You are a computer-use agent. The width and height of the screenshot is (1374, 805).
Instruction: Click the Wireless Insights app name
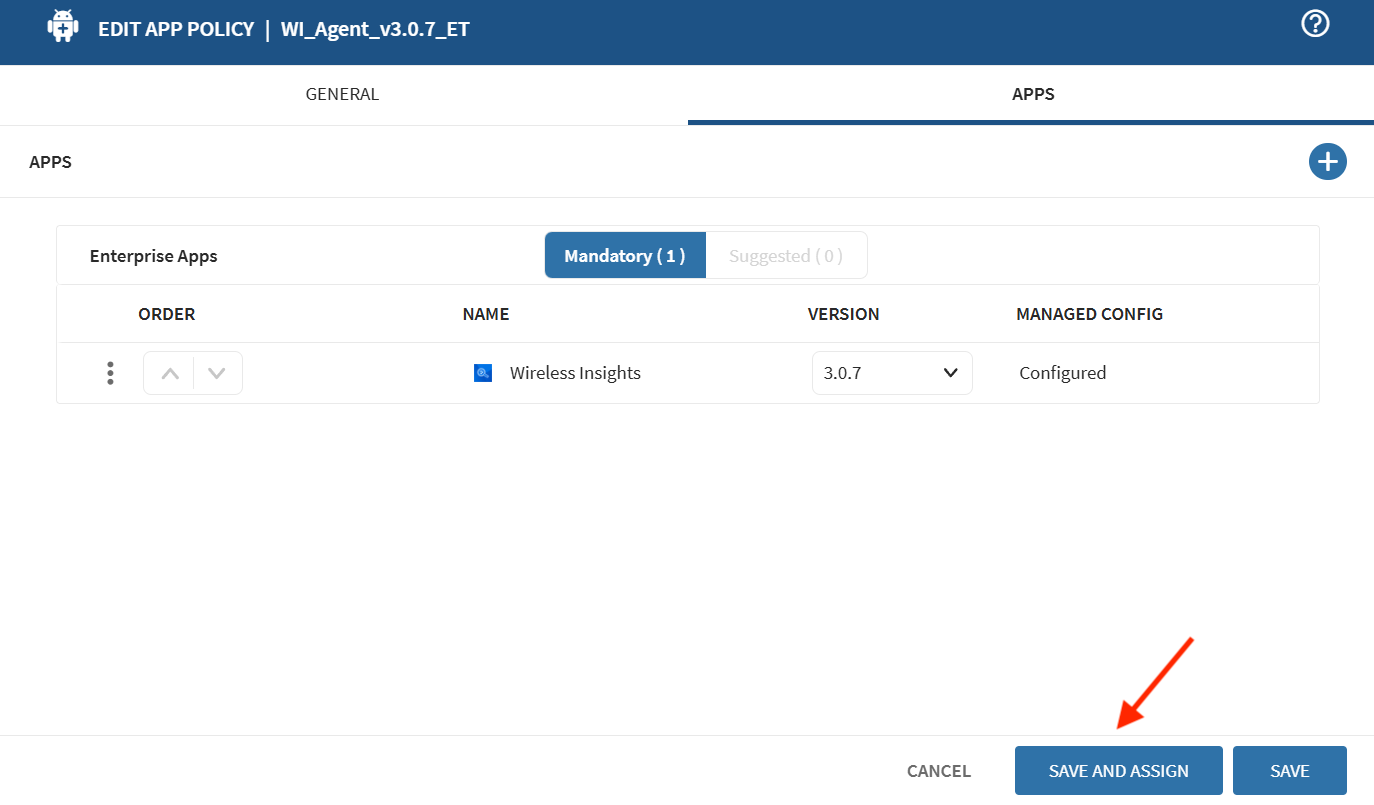point(575,373)
